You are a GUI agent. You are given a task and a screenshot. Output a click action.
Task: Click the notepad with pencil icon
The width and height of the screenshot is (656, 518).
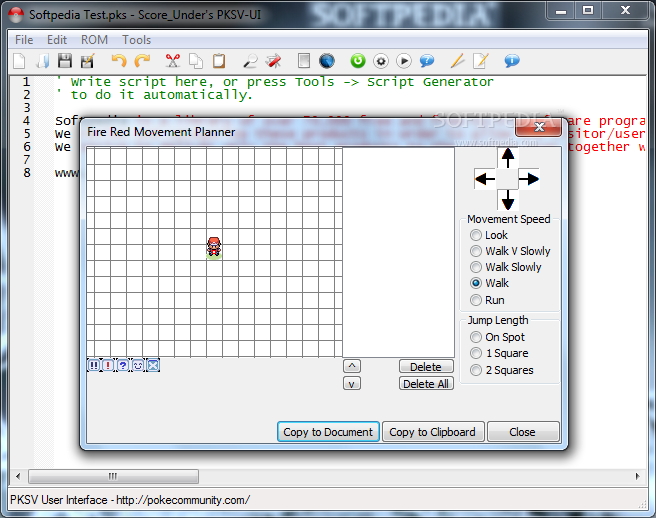(480, 61)
